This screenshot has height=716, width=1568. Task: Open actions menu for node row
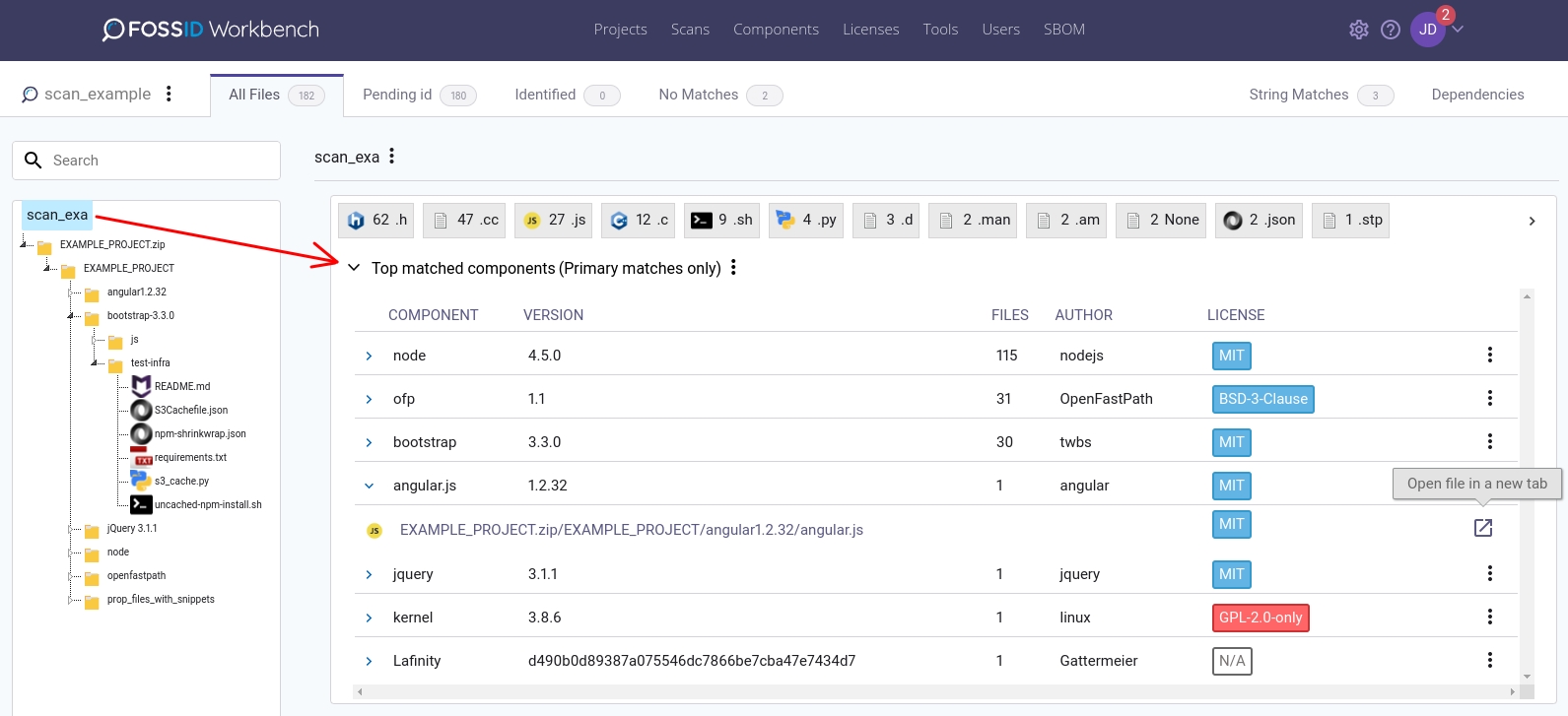tap(1489, 355)
